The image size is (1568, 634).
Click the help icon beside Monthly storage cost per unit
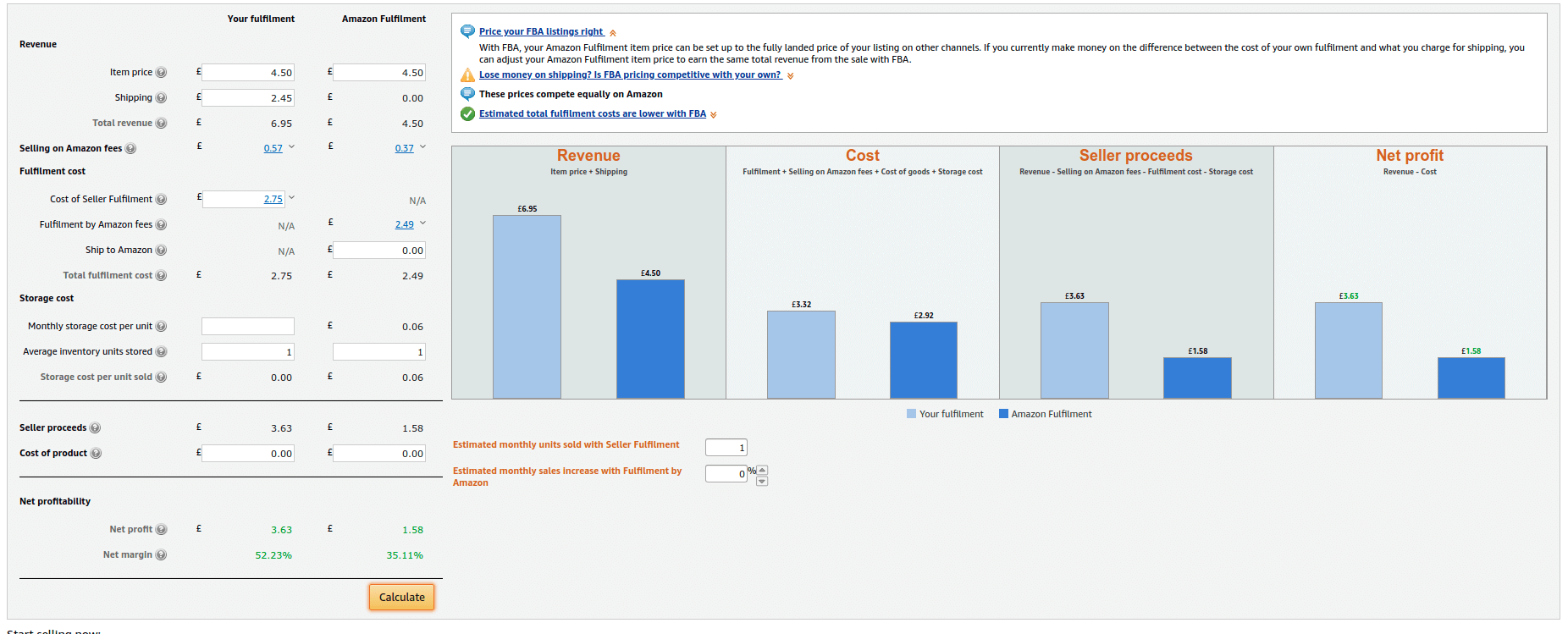pyautogui.click(x=161, y=327)
